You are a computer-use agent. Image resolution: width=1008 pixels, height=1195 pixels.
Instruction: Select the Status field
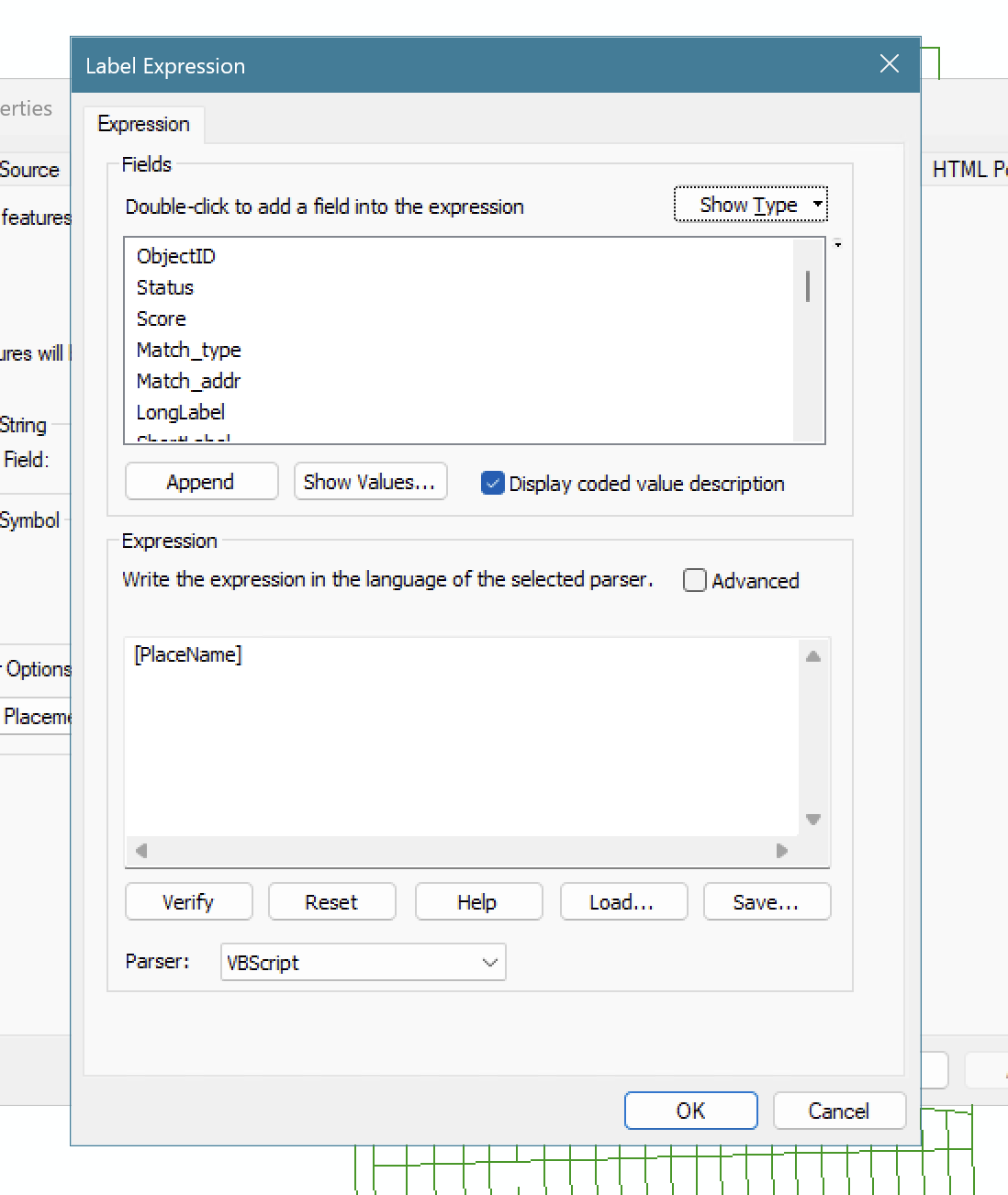[x=165, y=287]
